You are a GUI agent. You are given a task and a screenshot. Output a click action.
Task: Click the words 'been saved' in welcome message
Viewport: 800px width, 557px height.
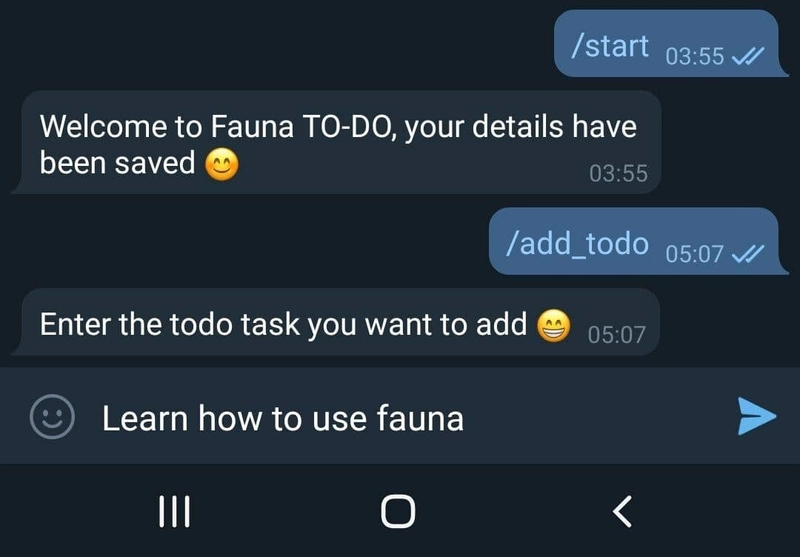point(117,163)
